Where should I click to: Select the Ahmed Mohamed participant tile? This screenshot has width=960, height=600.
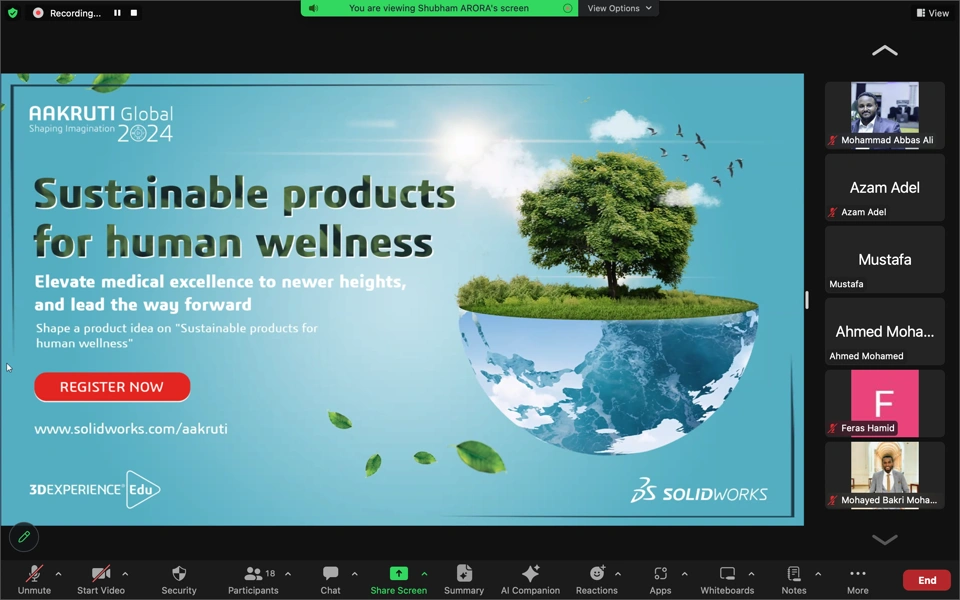coord(885,331)
